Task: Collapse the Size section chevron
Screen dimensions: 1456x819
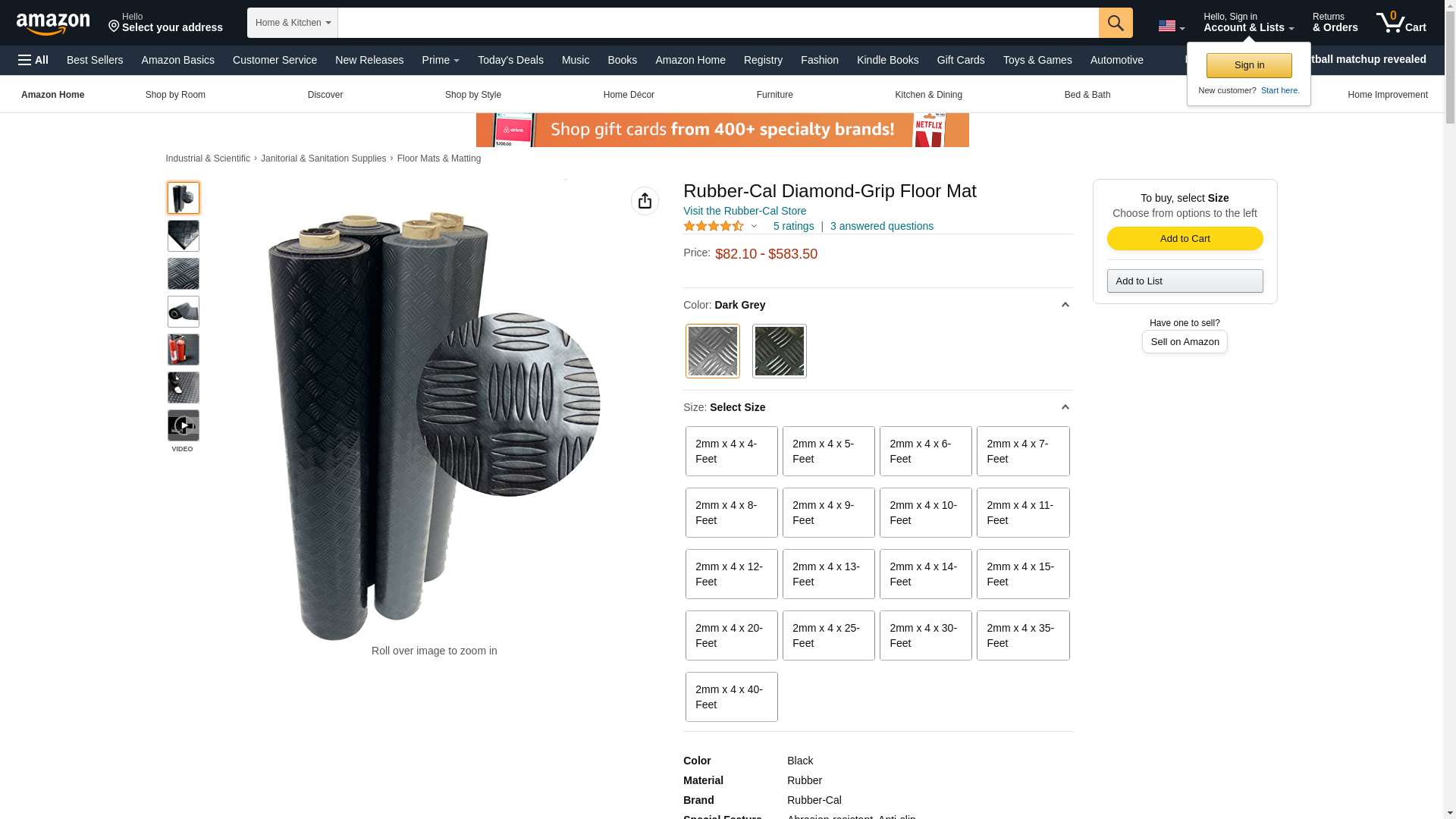Action: coord(1065,407)
